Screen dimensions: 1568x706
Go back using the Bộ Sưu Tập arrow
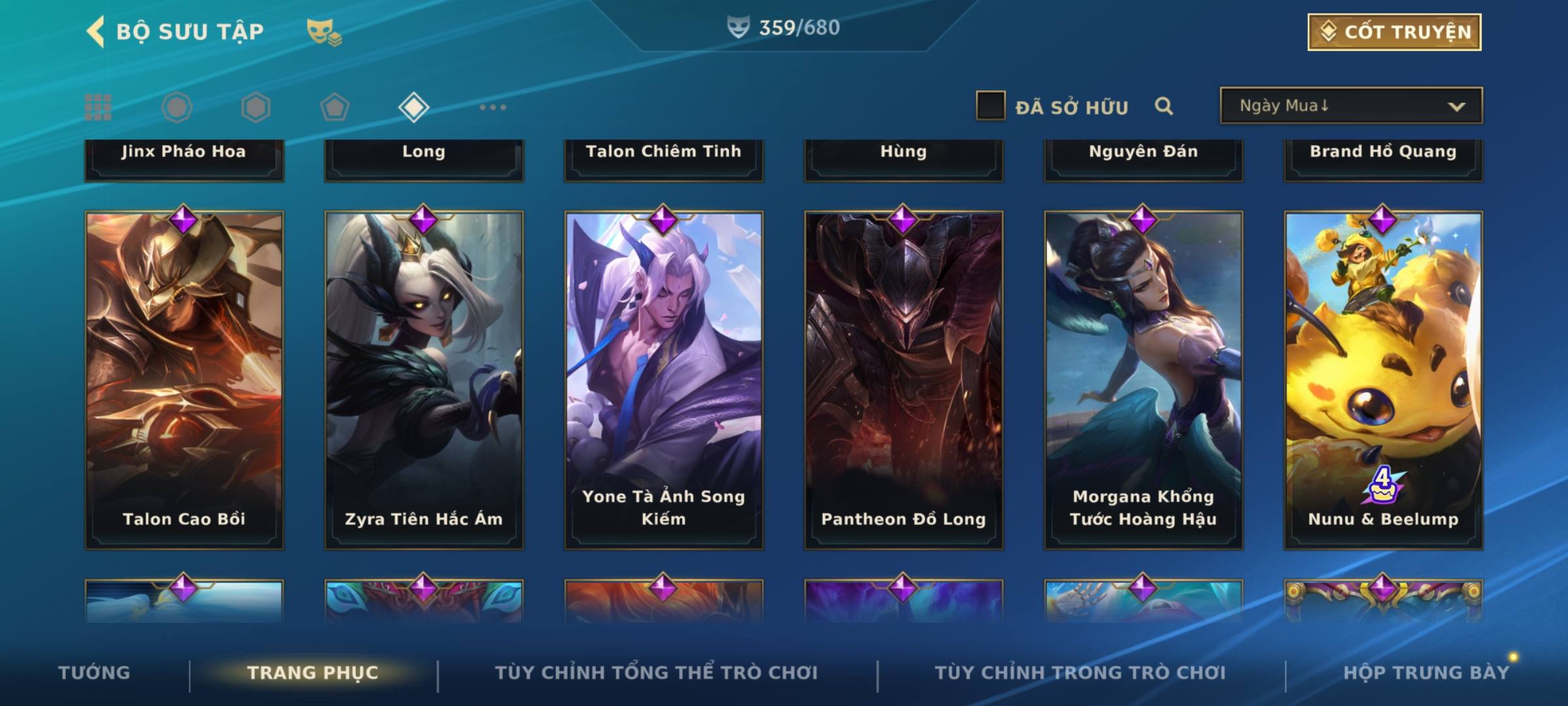95,31
